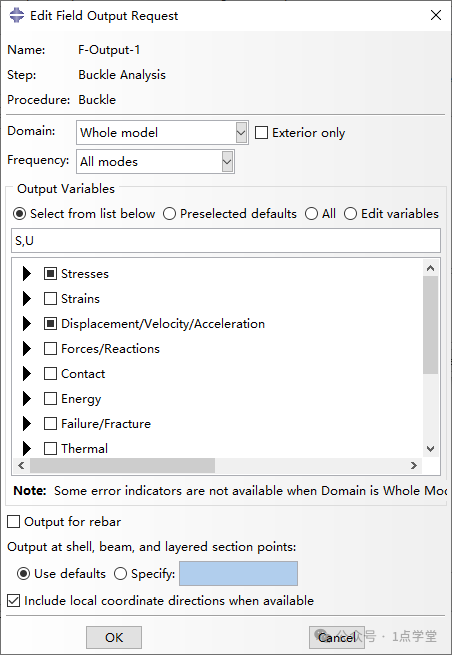Click the Cancel button
Viewport: 452px width, 655px height.
[x=337, y=637]
